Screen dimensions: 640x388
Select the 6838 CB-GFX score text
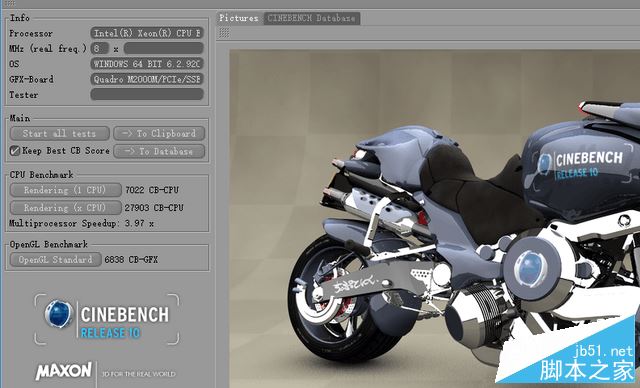tap(131, 259)
